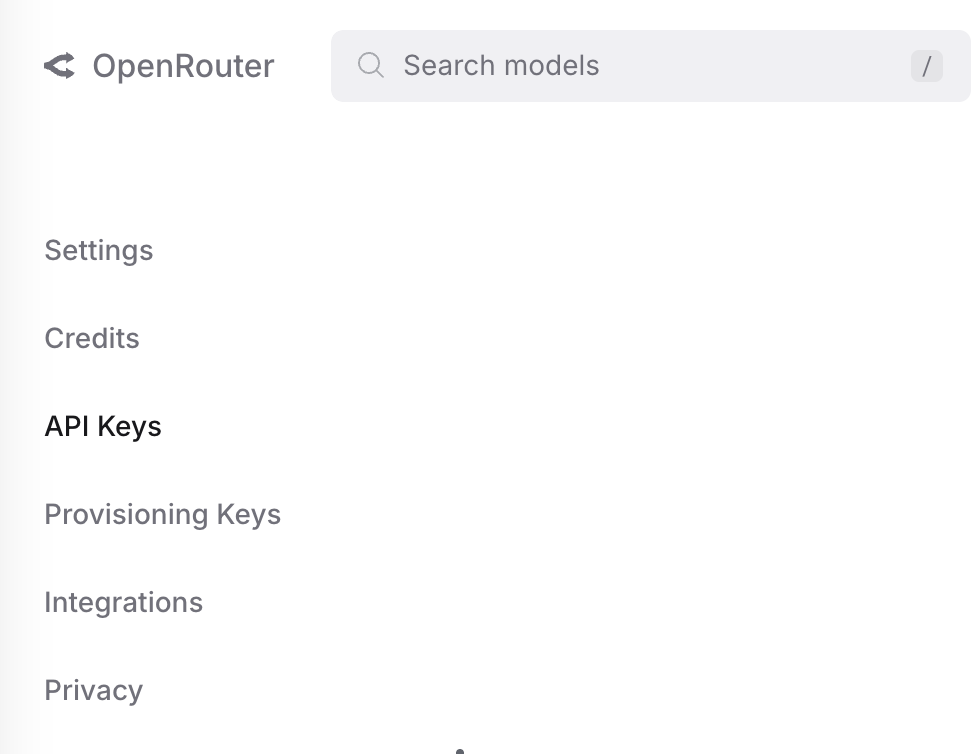Click the currently active API Keys item

[x=103, y=426]
